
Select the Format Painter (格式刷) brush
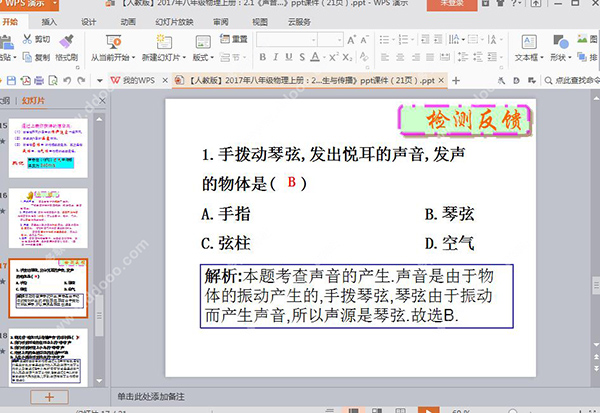[66, 41]
